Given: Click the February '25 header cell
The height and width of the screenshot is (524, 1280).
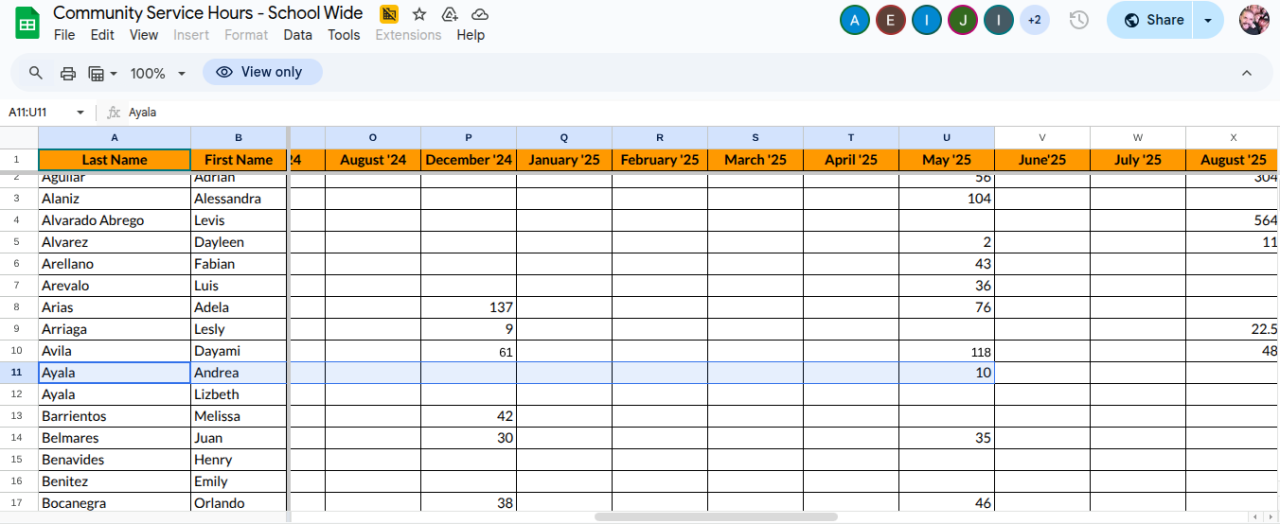Looking at the screenshot, I should coord(659,160).
